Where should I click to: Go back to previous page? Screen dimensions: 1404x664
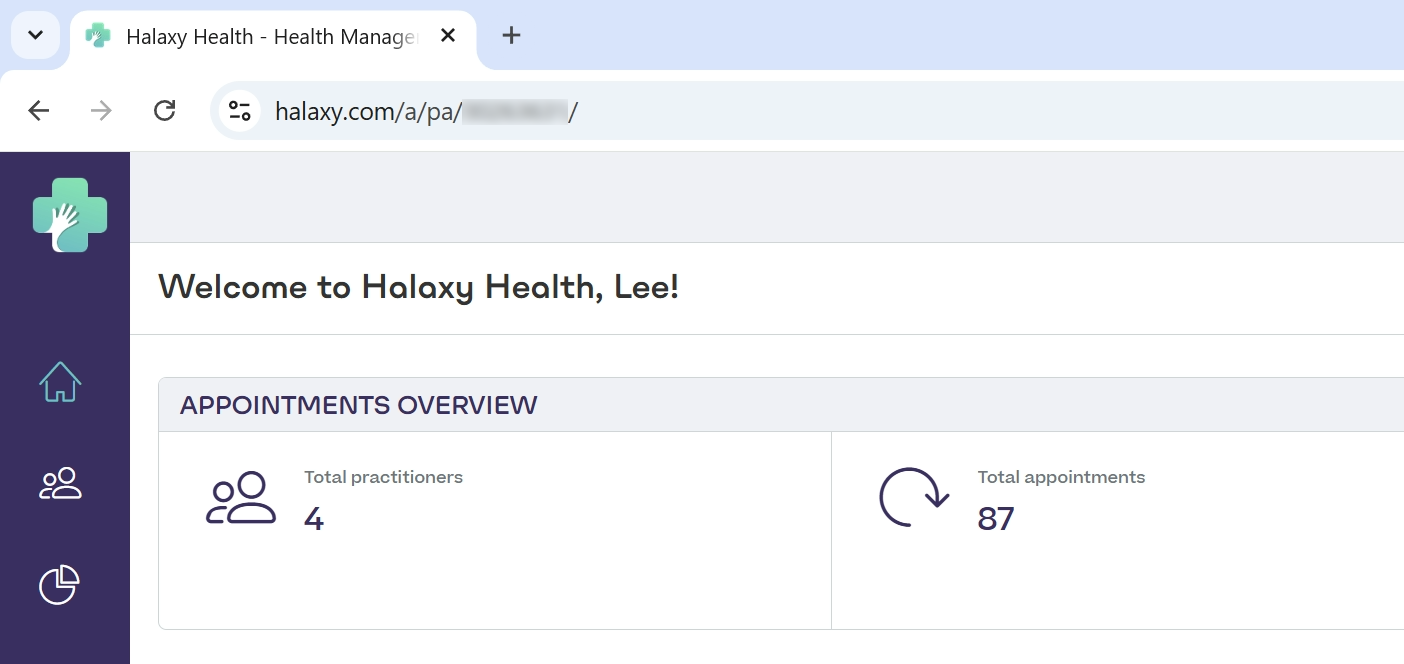pyautogui.click(x=39, y=110)
